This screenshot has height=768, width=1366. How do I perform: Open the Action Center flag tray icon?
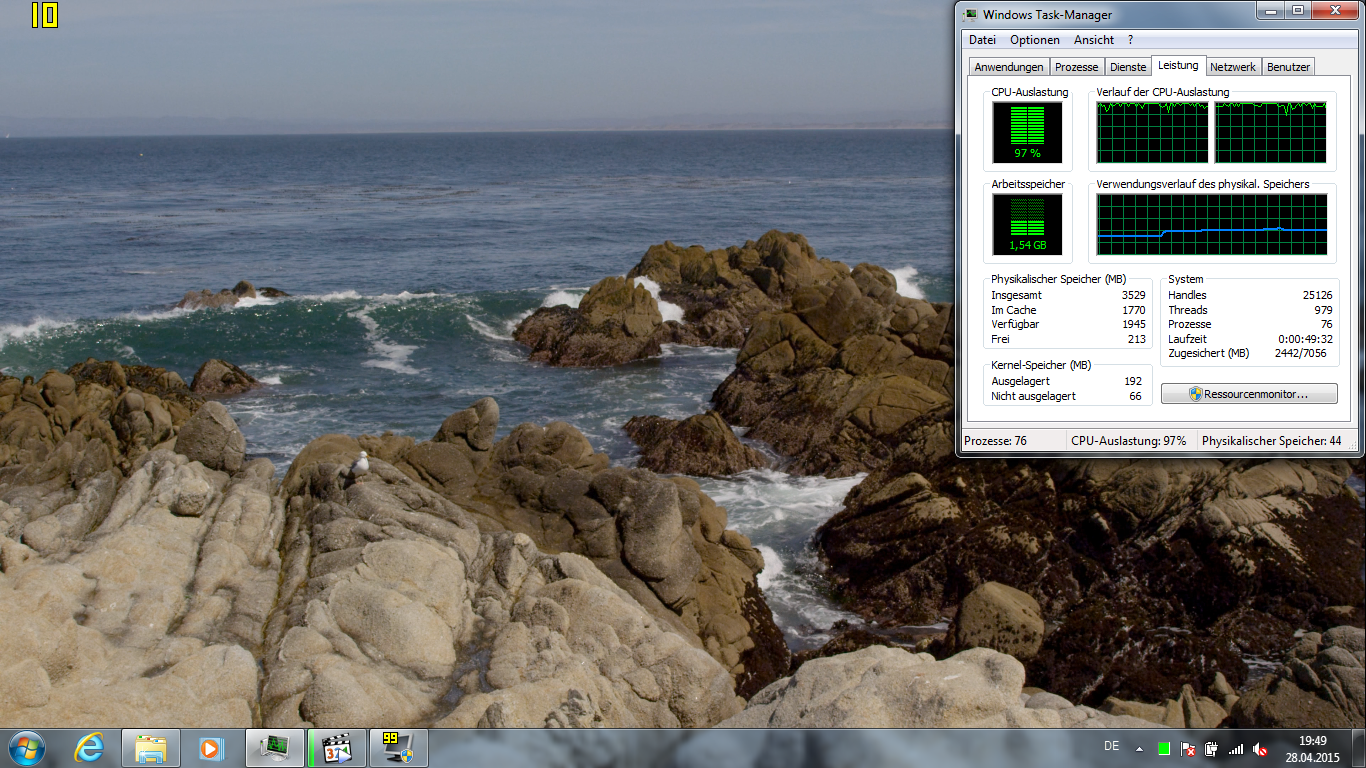(x=1188, y=748)
